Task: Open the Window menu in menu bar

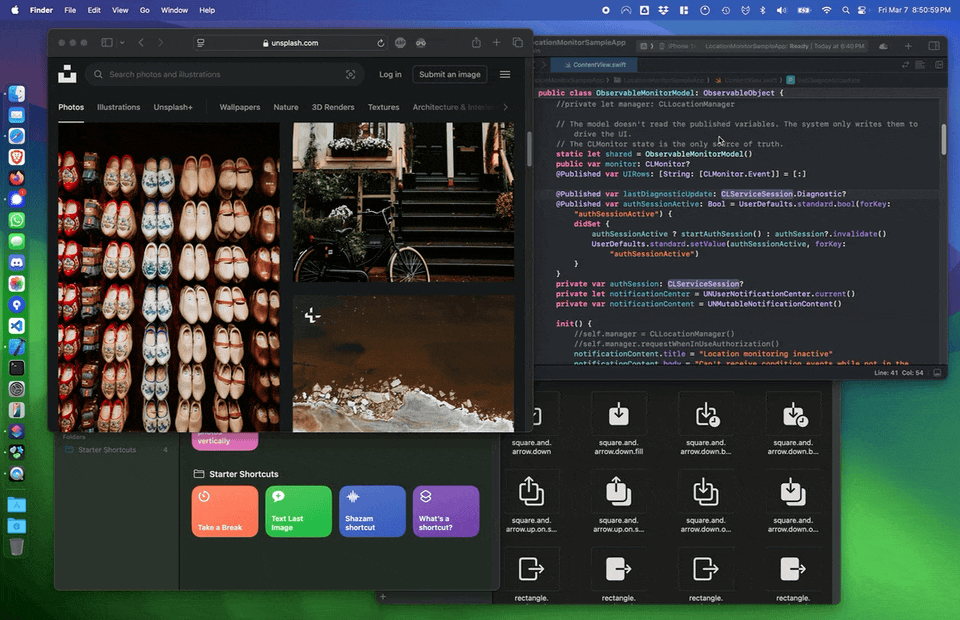Action: point(174,10)
